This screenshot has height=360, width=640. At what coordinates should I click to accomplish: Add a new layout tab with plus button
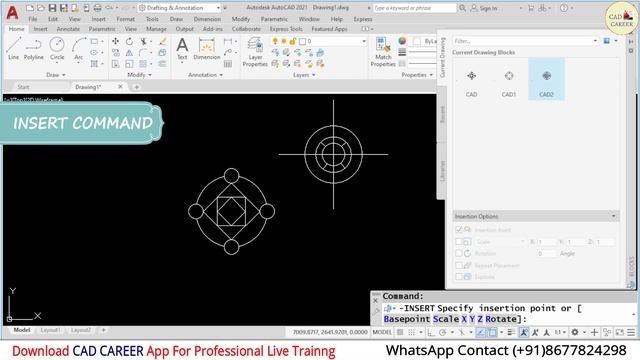[103, 330]
